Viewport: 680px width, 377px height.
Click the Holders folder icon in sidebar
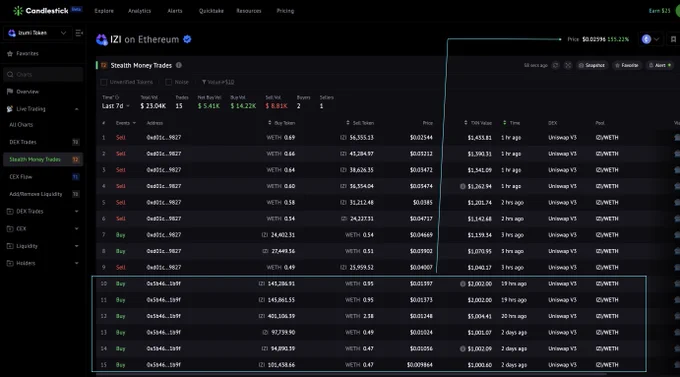pyautogui.click(x=10, y=263)
